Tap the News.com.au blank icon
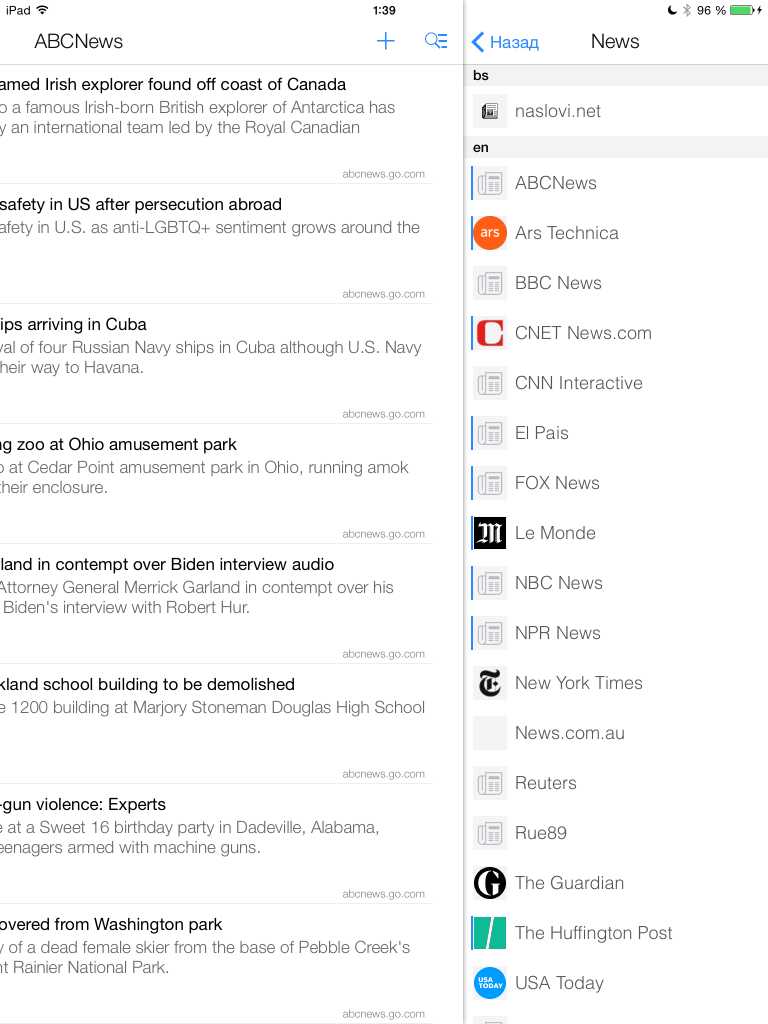Viewport: 768px width, 1024px height. pos(490,733)
